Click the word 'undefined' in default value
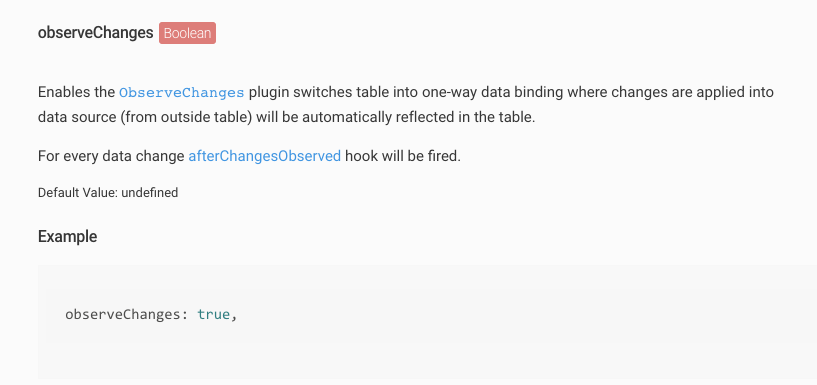 point(150,193)
